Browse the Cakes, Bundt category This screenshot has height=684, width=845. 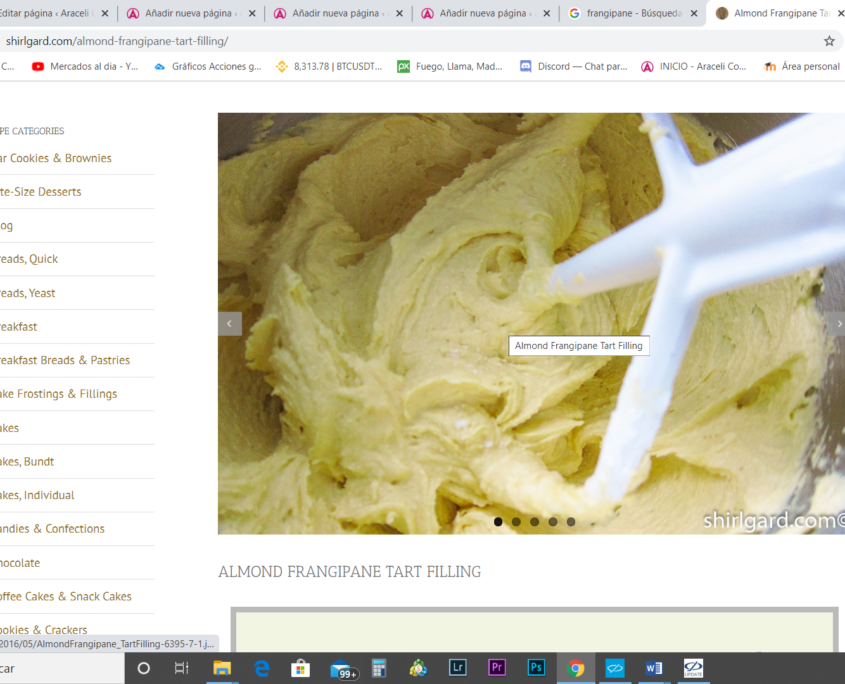[27, 461]
